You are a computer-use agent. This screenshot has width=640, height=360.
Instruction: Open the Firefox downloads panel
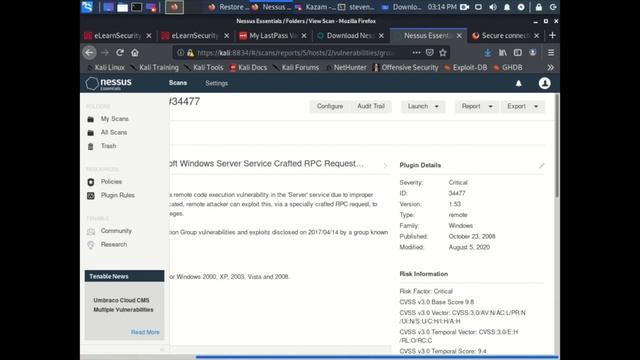point(487,53)
